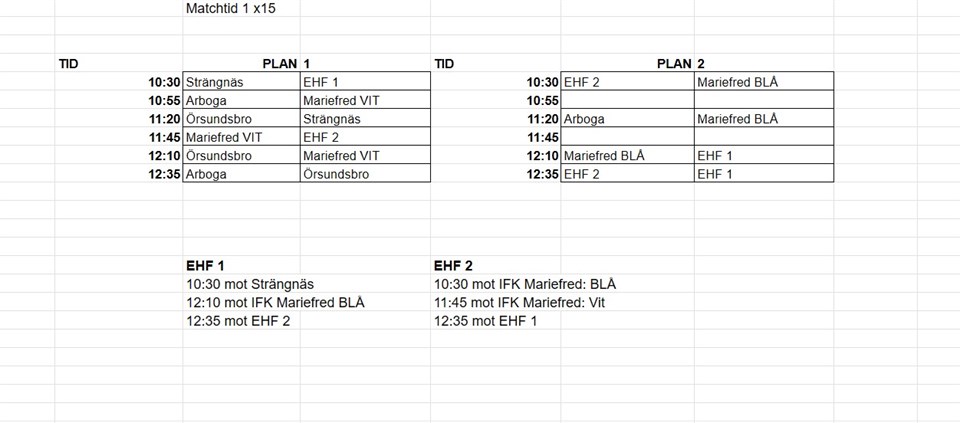Screen dimensions: 960x423
Task: Select Arboga in PLAN 1's 12:35 row
Action: click(206, 174)
